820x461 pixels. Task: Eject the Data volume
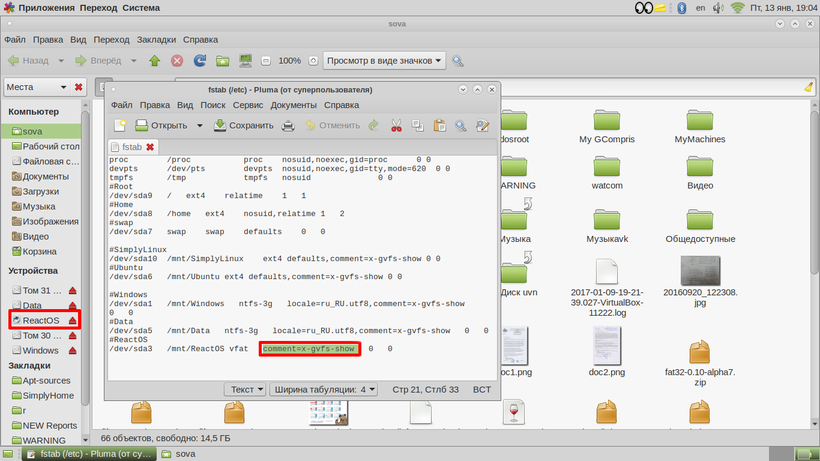73,305
